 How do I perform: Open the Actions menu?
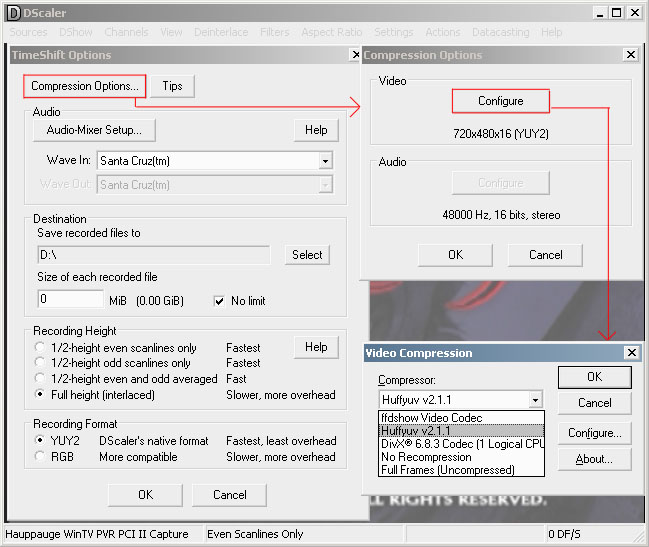coord(442,32)
